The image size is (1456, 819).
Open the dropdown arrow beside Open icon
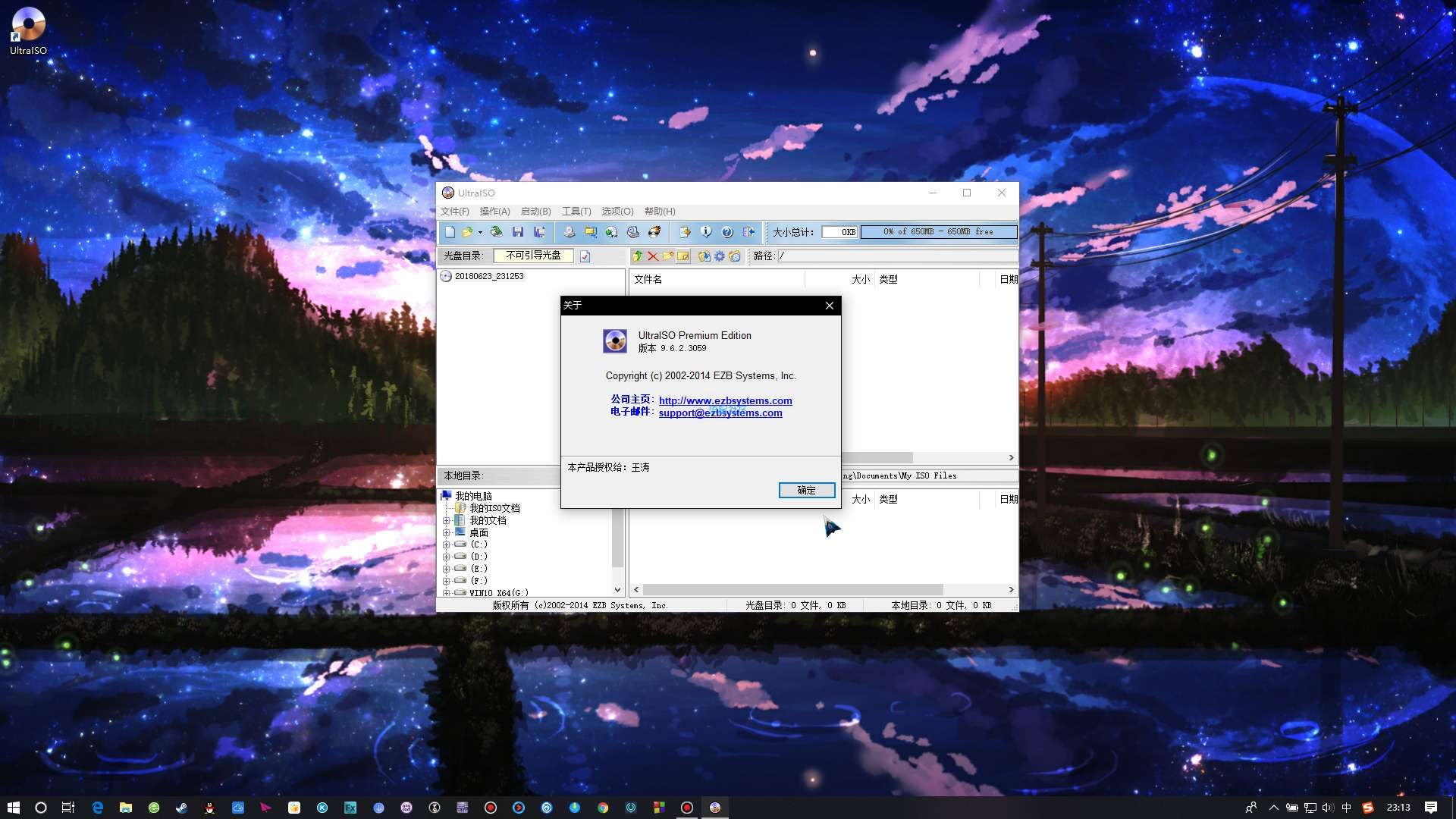click(x=480, y=232)
